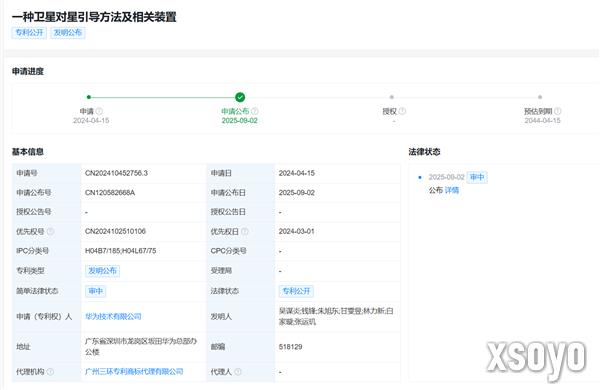
Task: Open 详情 link in 法律状态 panel
Action: click(x=452, y=190)
